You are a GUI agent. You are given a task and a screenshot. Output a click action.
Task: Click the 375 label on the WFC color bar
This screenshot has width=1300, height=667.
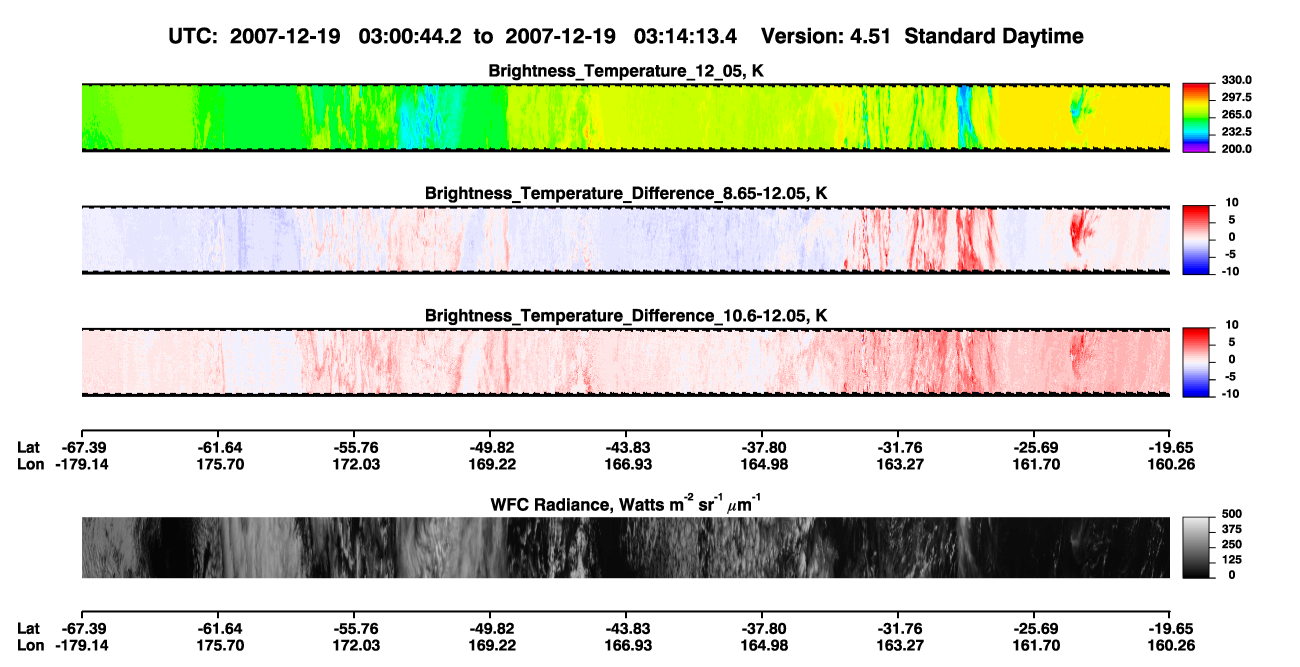(1231, 529)
